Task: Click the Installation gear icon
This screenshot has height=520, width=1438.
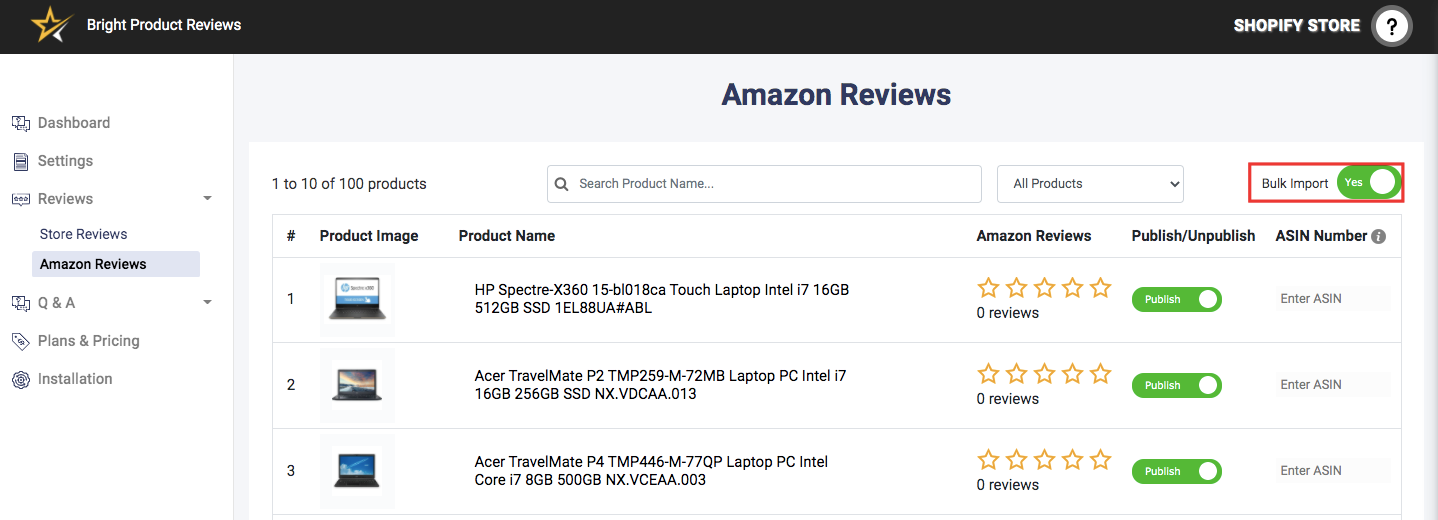Action: coord(20,379)
